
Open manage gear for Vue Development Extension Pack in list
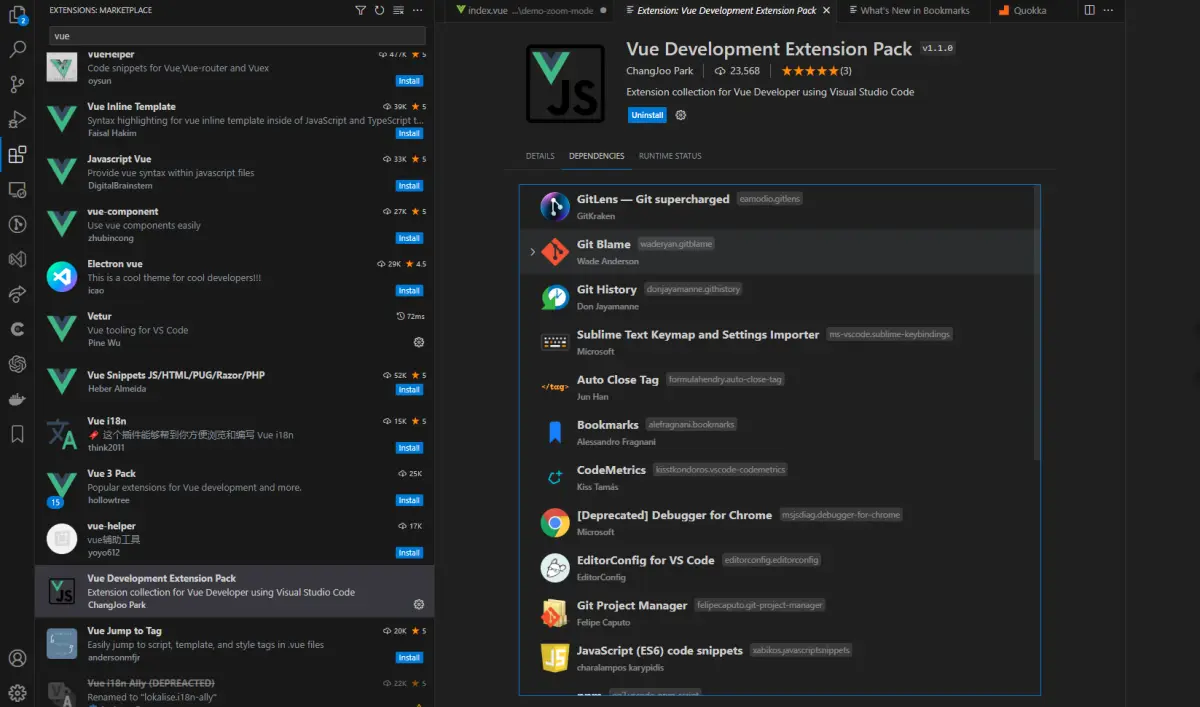(418, 604)
